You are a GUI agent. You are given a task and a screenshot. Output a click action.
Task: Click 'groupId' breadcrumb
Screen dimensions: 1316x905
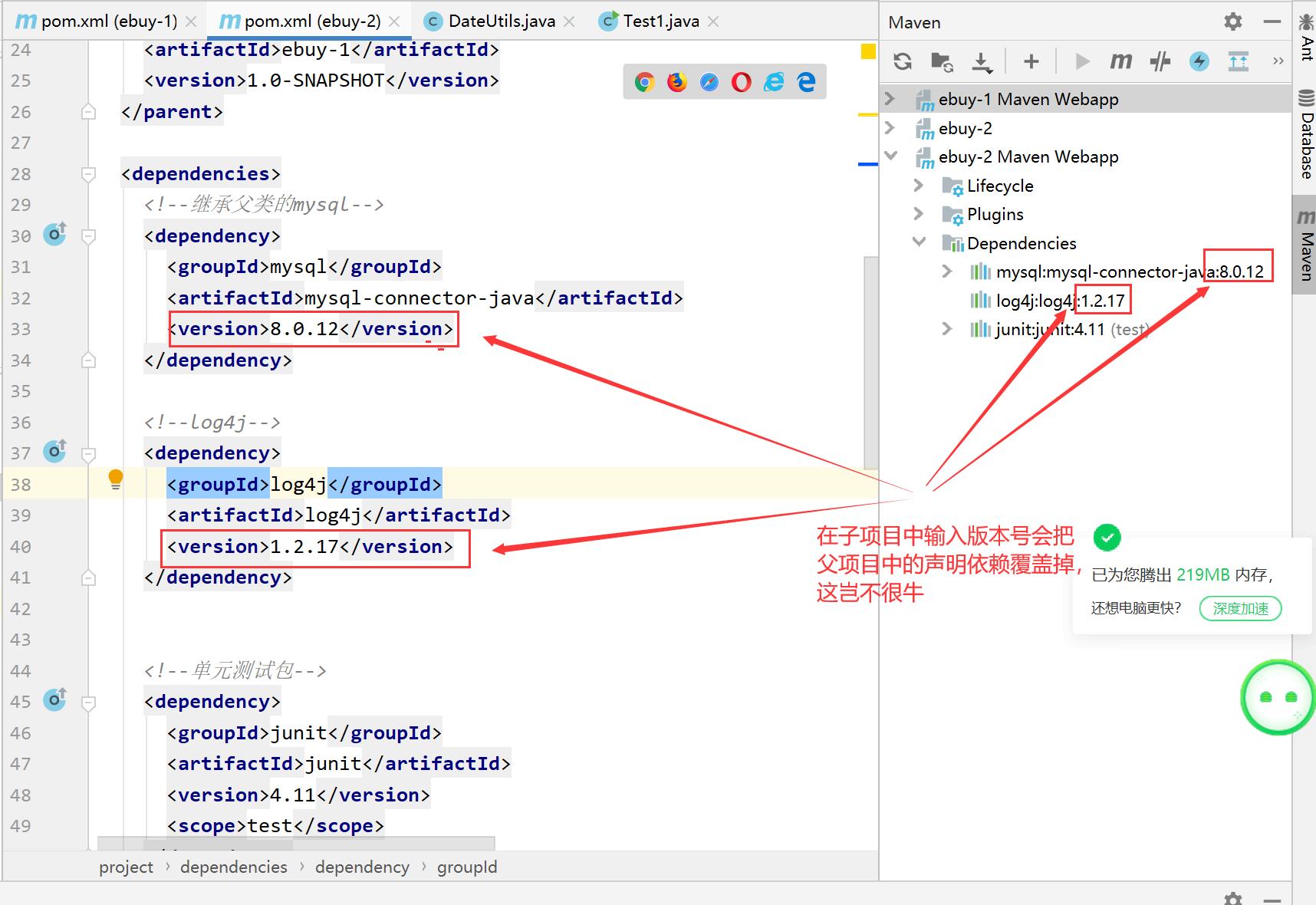(467, 867)
